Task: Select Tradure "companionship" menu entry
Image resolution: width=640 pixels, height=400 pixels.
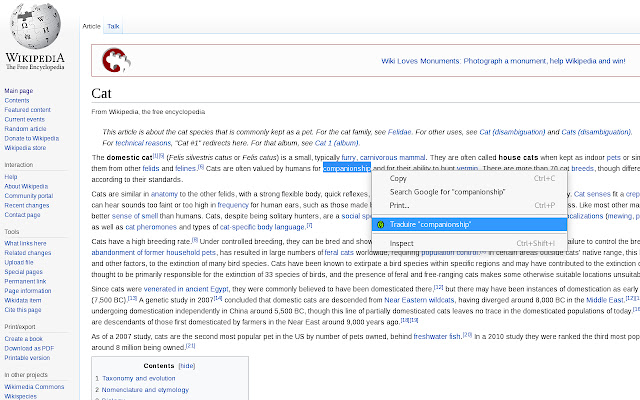Action: (x=469, y=224)
